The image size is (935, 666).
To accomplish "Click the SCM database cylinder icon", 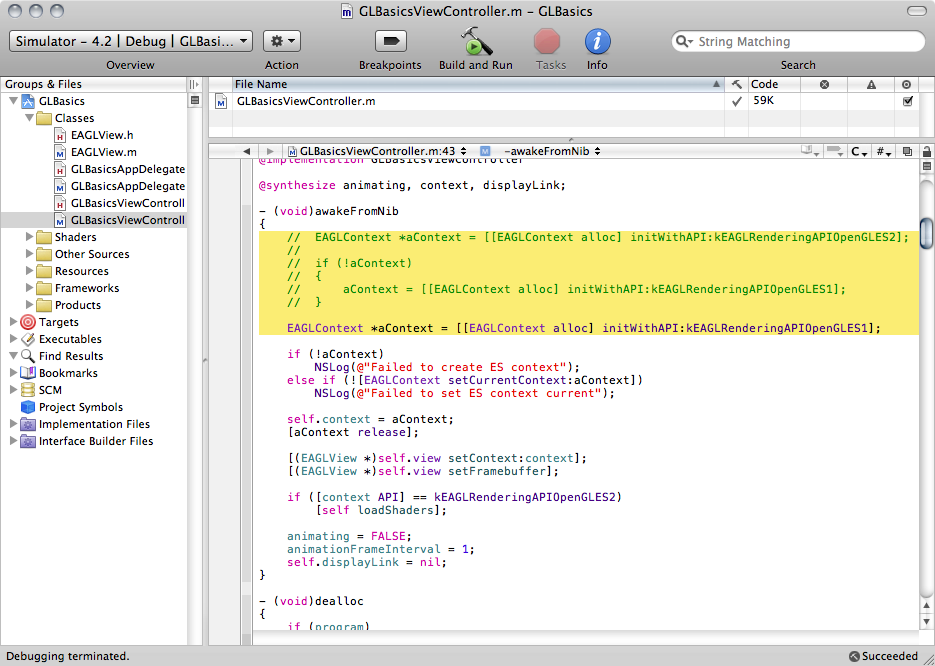I will point(27,390).
